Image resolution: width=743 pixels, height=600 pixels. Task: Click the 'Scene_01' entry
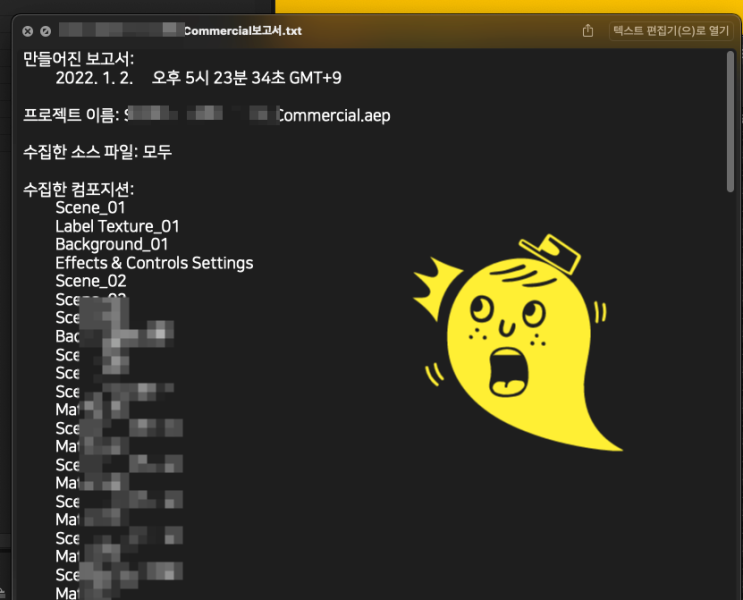[90, 208]
